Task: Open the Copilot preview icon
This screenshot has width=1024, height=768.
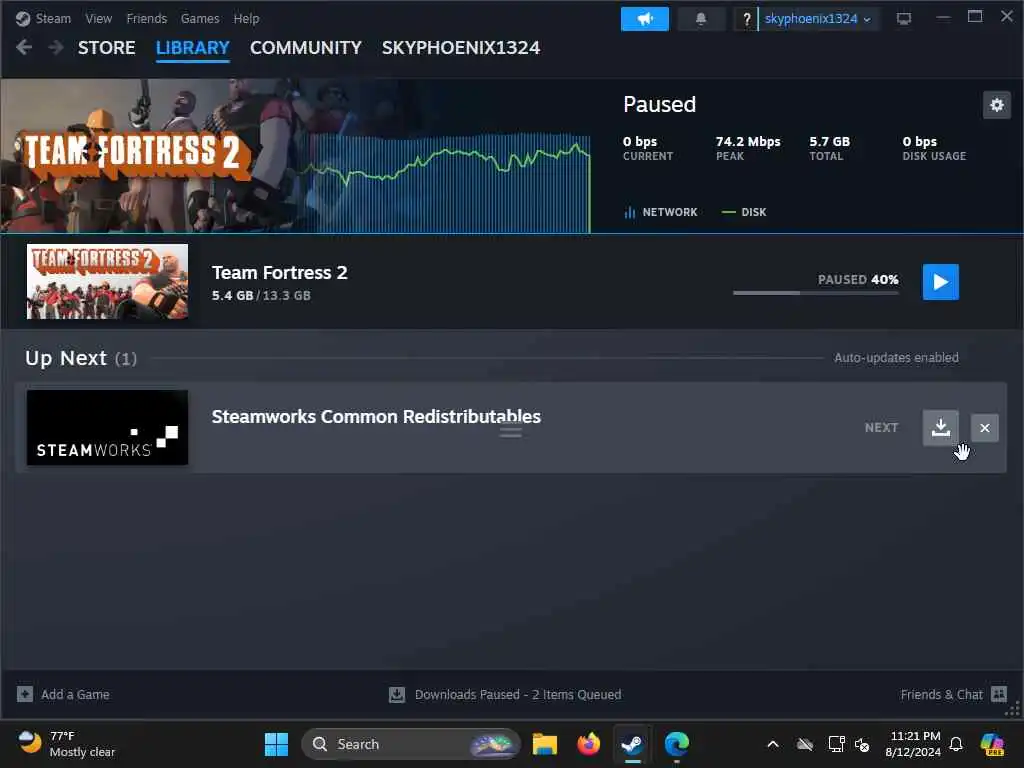Action: click(x=992, y=744)
